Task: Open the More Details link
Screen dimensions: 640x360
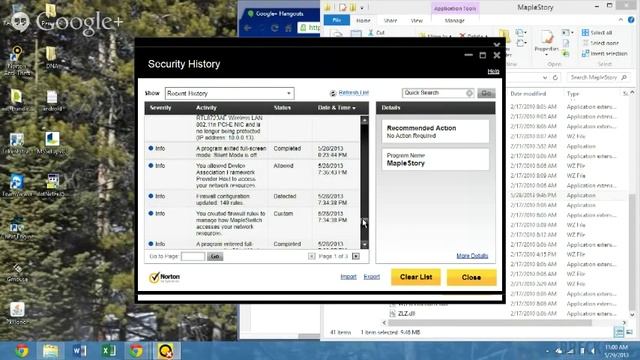Action: point(472,256)
